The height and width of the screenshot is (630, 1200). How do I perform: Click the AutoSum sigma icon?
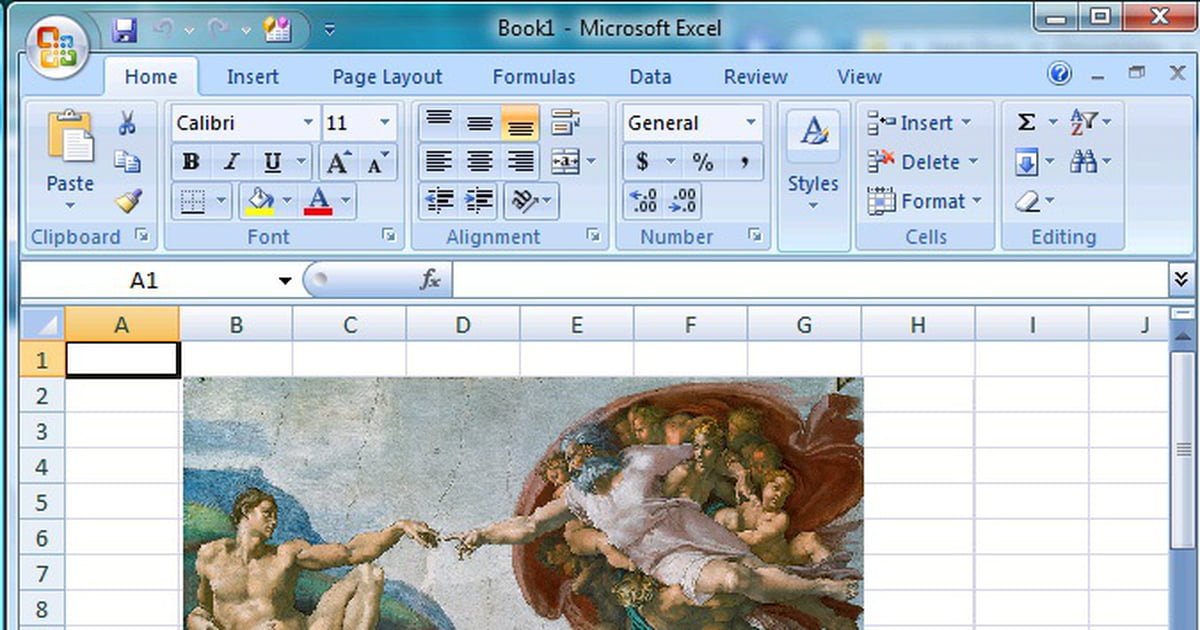(1026, 122)
